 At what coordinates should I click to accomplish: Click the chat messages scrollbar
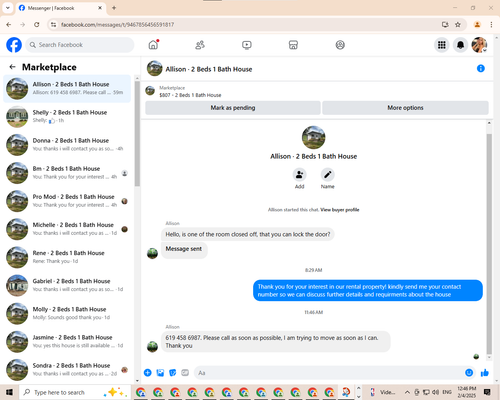tap(489, 244)
